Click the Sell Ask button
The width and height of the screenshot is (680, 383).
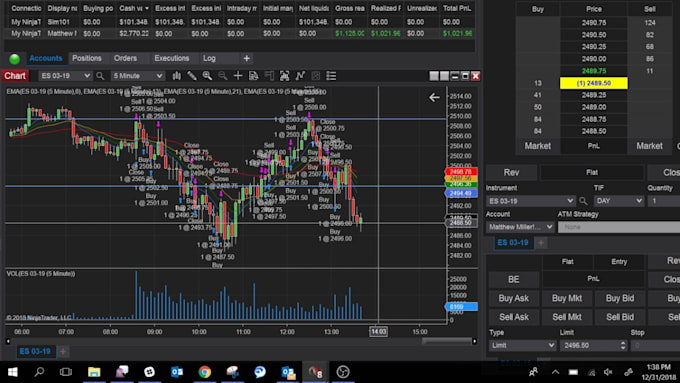[513, 317]
